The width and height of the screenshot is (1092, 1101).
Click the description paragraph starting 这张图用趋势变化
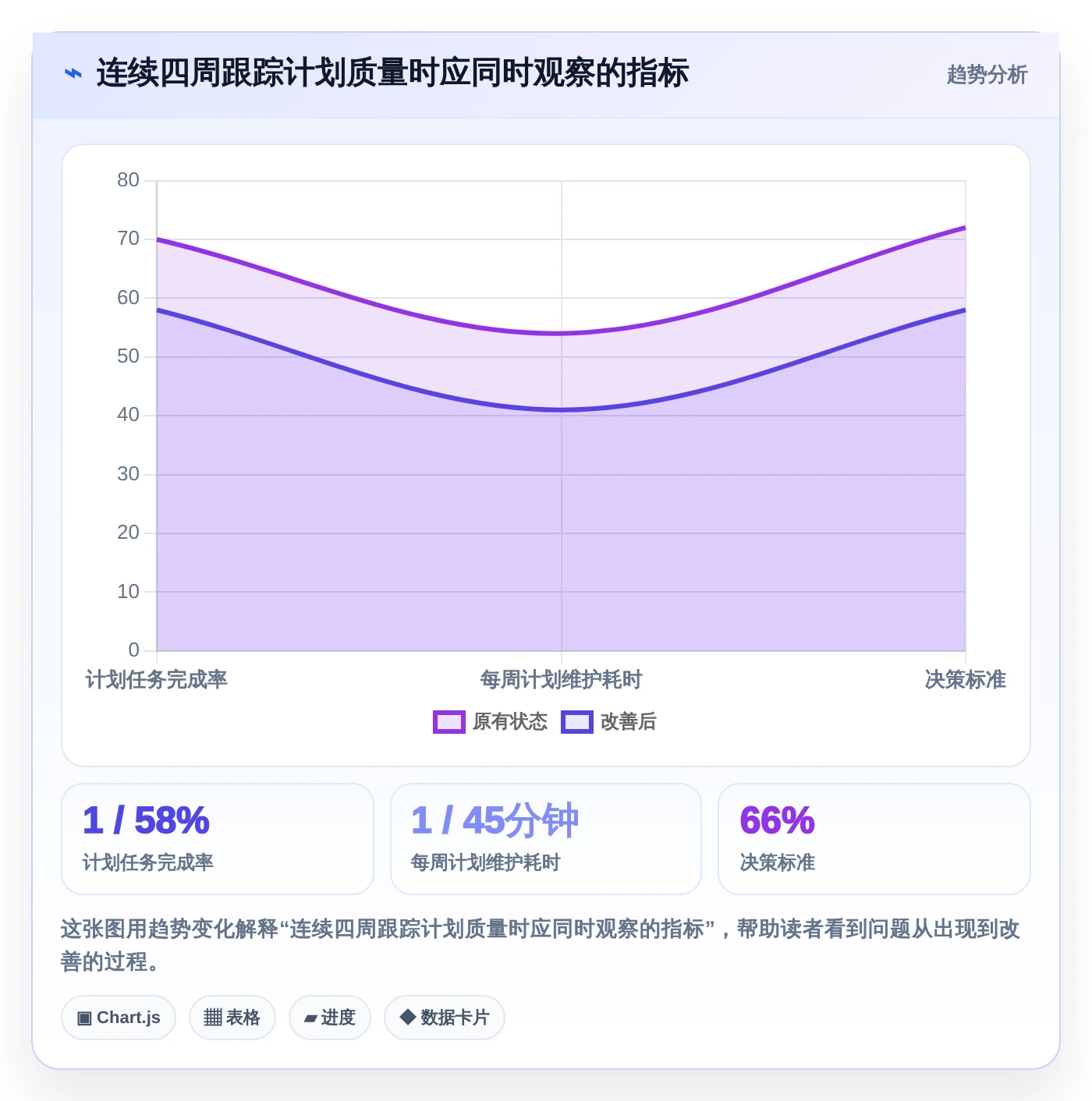(541, 945)
